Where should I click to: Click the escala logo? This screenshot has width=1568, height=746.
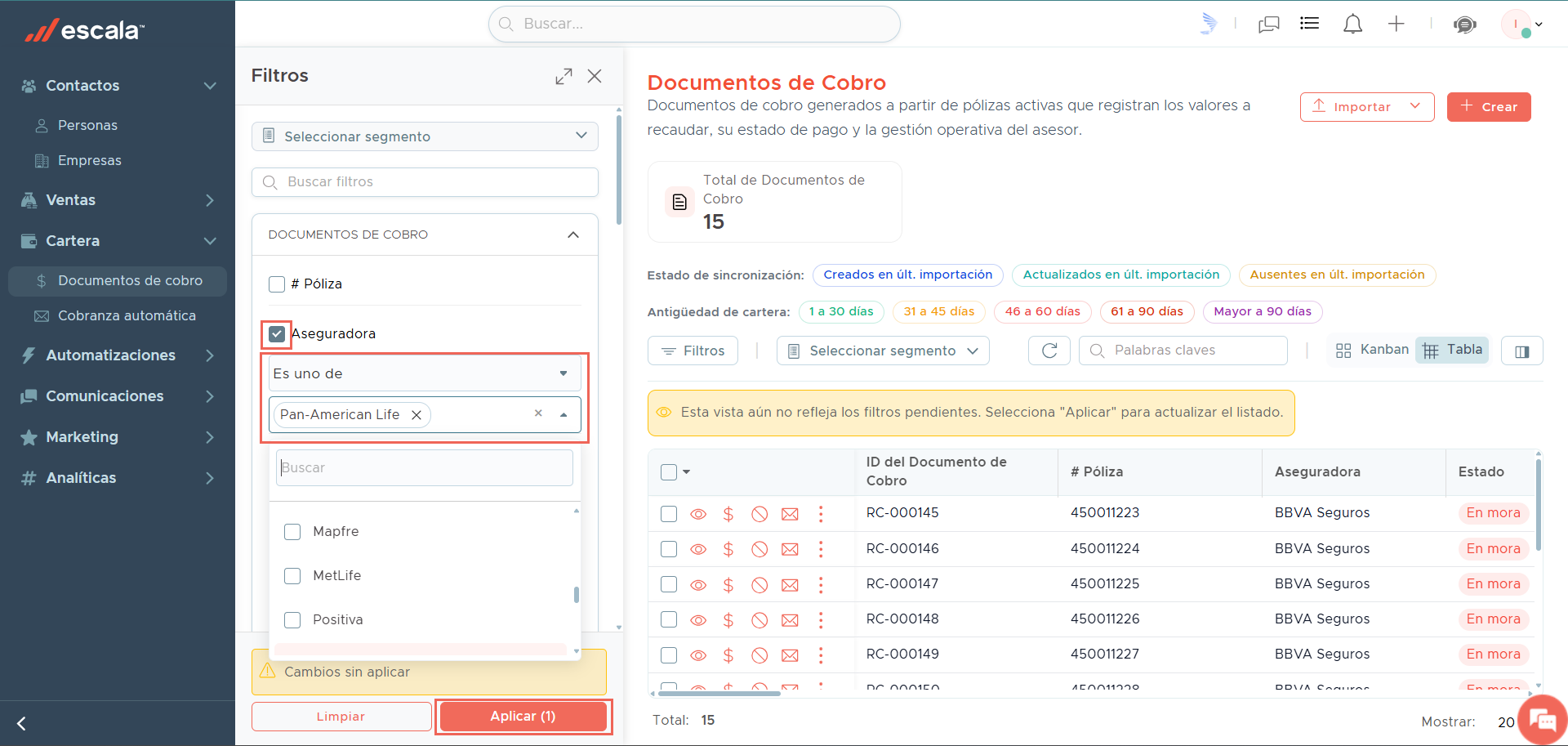coord(84,30)
